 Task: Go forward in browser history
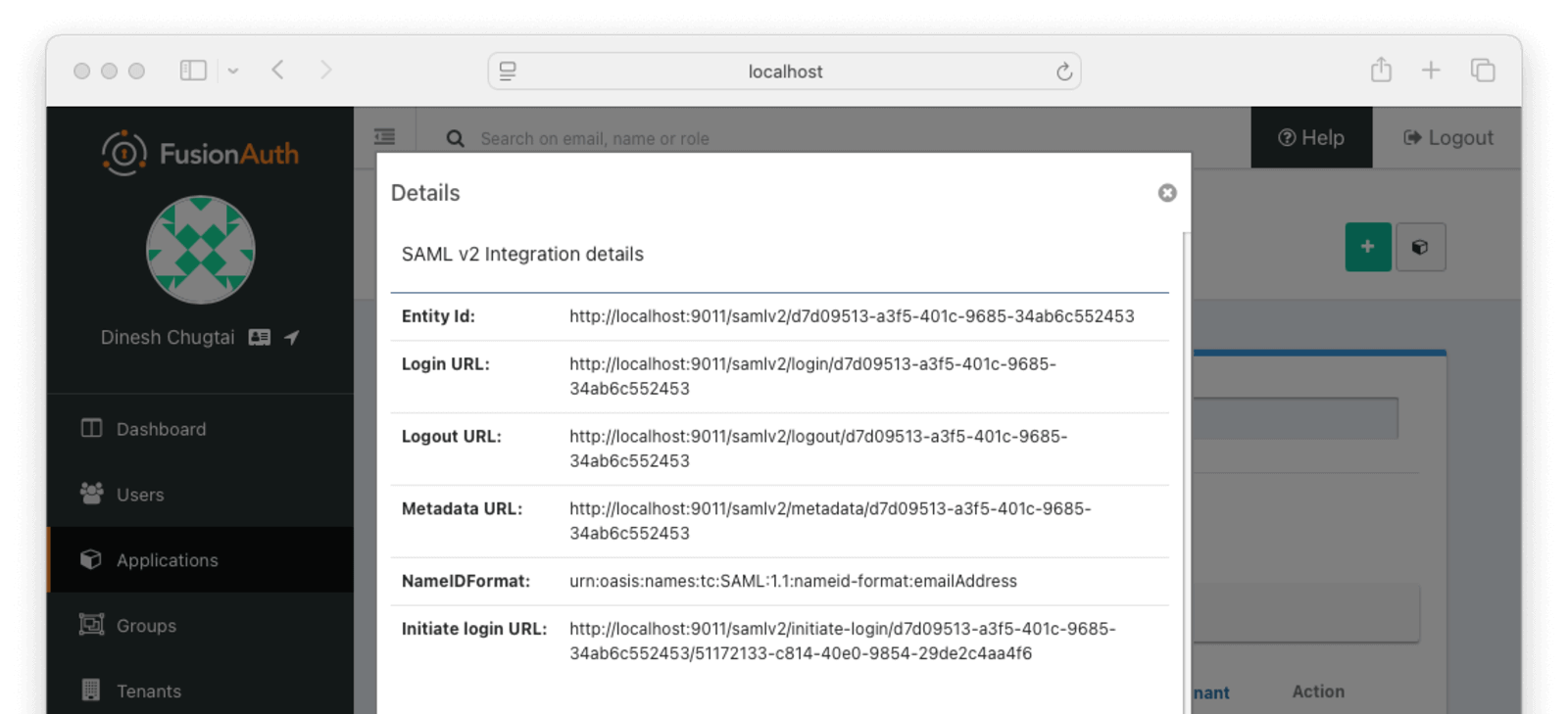[325, 70]
